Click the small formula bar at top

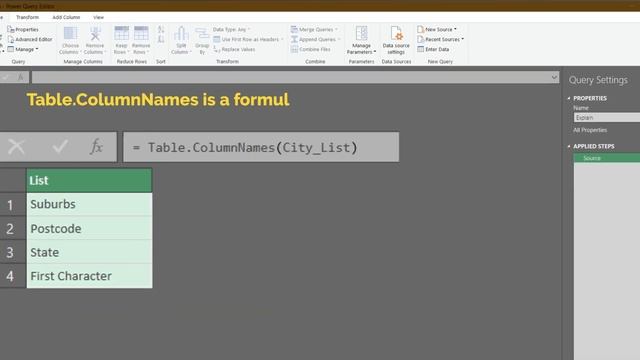point(295,77)
